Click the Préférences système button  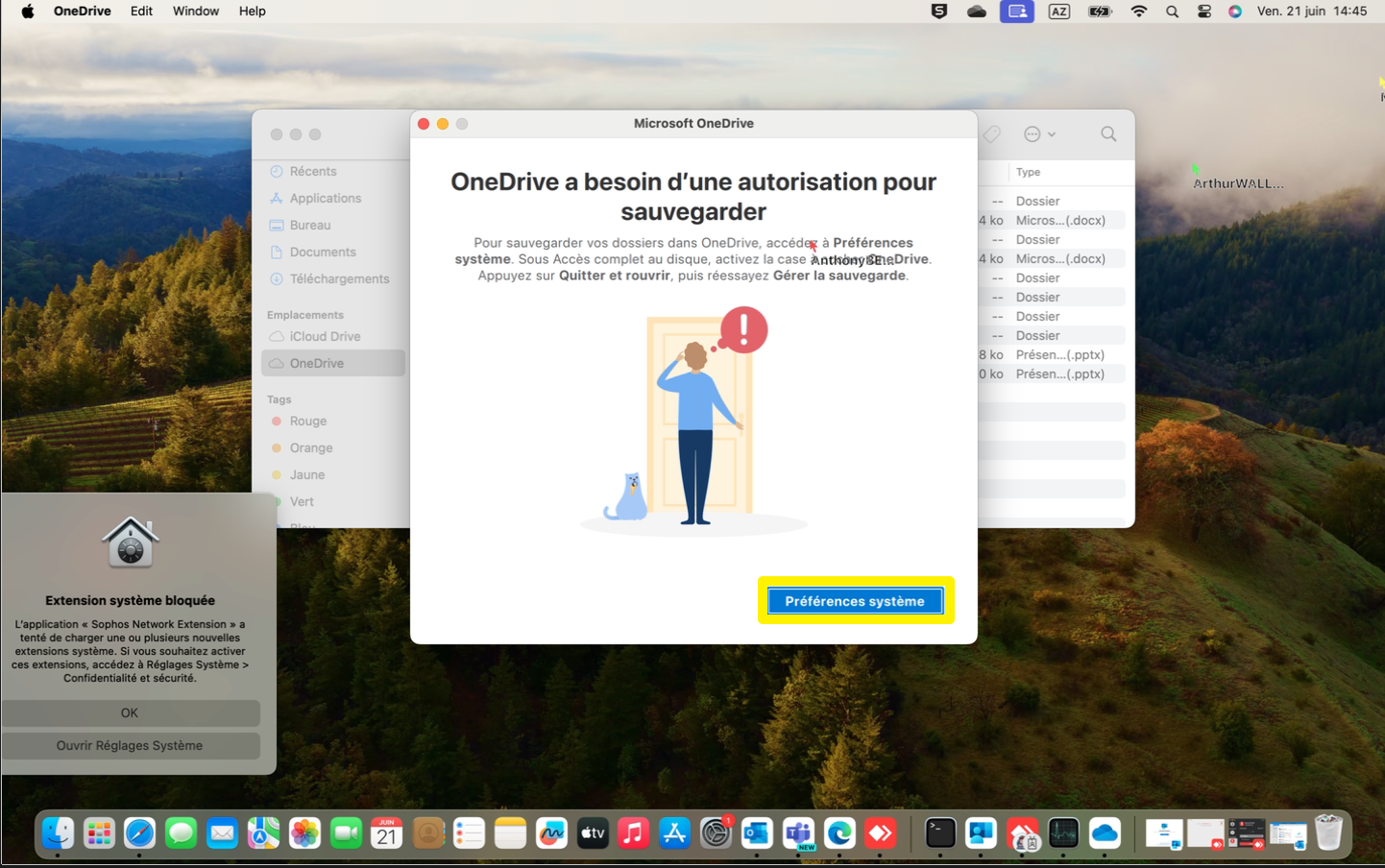pos(855,601)
